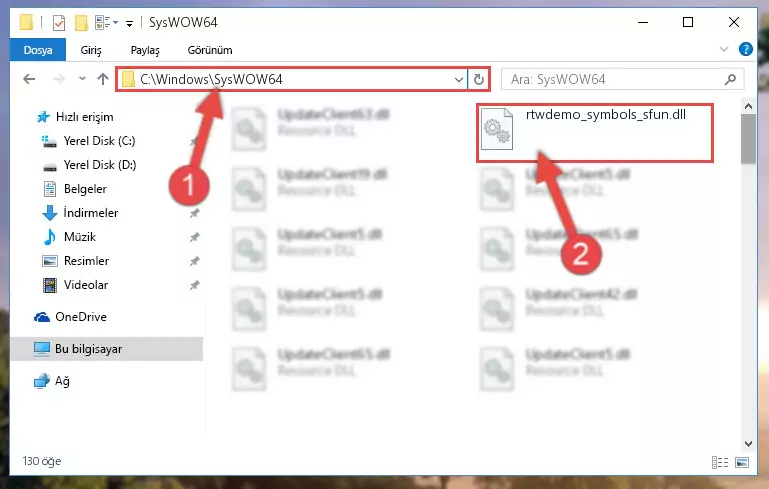This screenshot has height=489, width=769.
Task: Select the rtwdemo_symbols_sfun.dll file name
Action: 606,114
